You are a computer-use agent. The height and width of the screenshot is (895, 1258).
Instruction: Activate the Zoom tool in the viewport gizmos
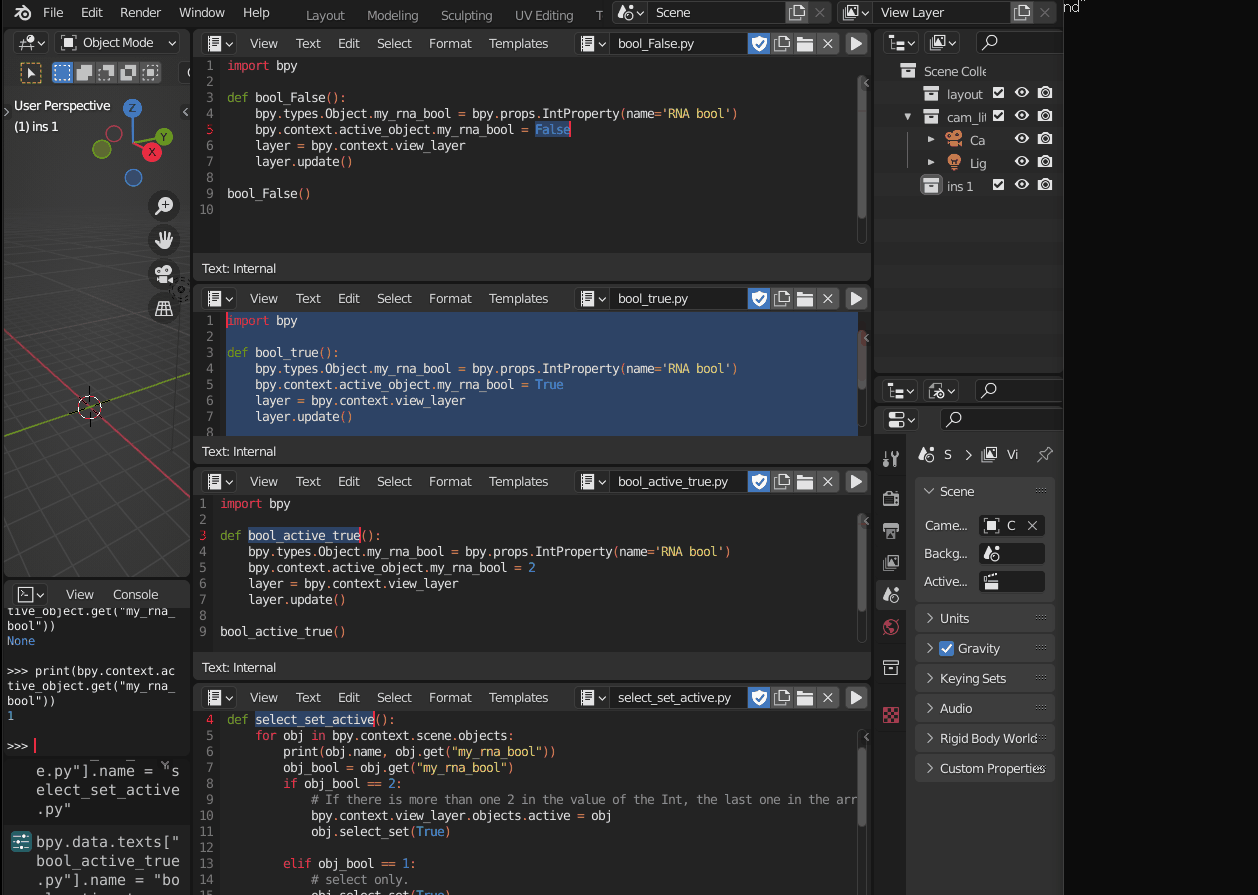click(163, 206)
